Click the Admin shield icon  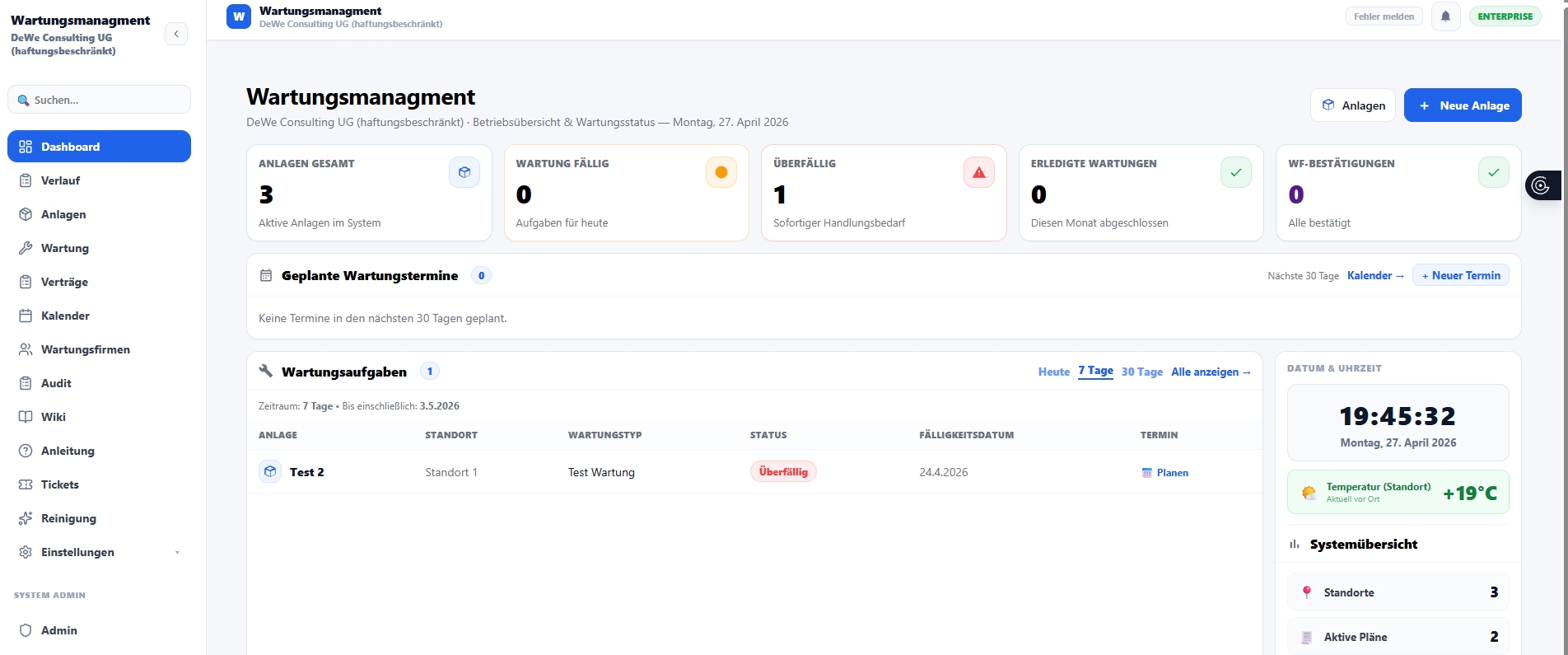(26, 630)
